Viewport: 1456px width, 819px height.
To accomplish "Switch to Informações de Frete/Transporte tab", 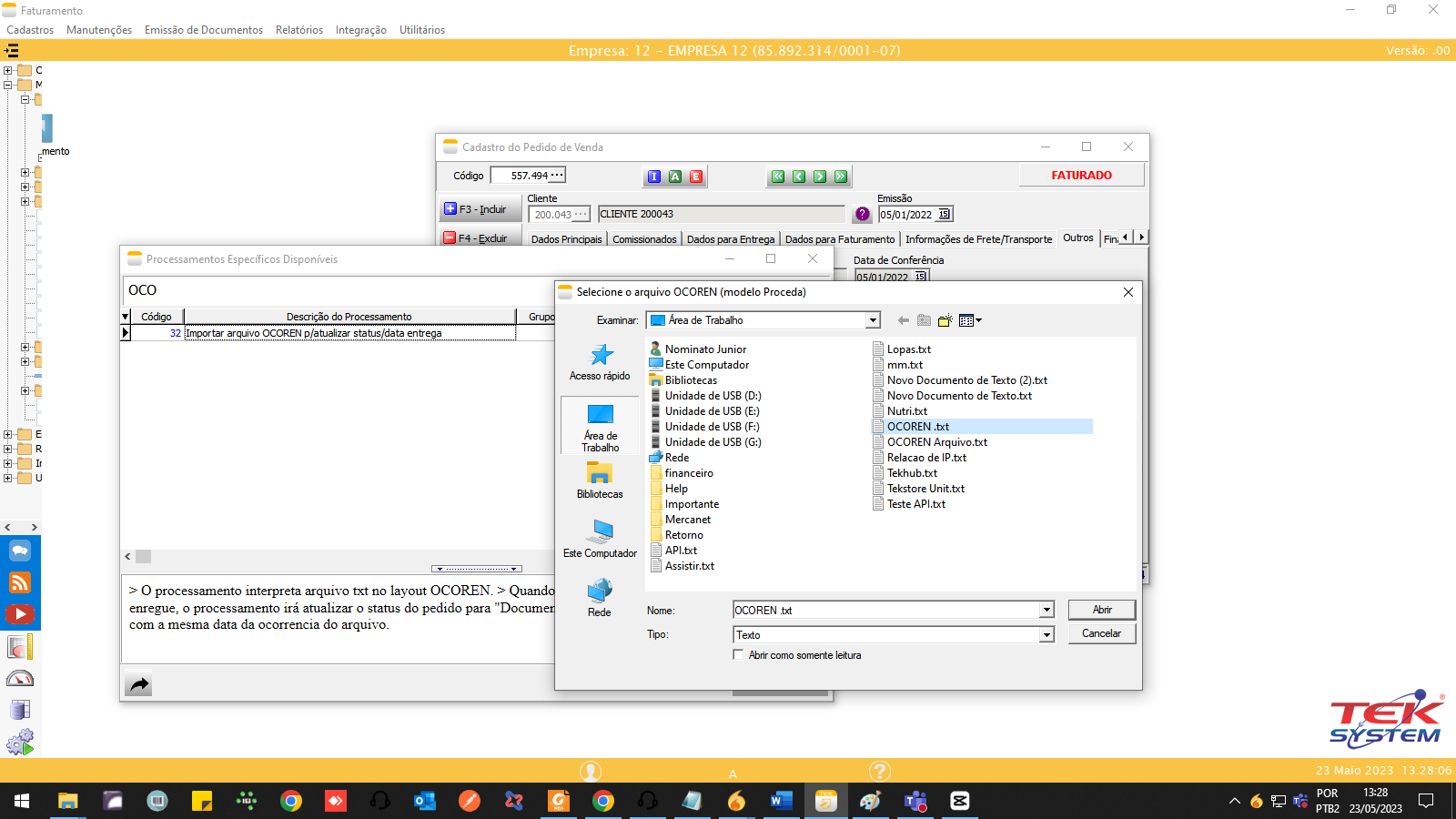I will pos(978,239).
